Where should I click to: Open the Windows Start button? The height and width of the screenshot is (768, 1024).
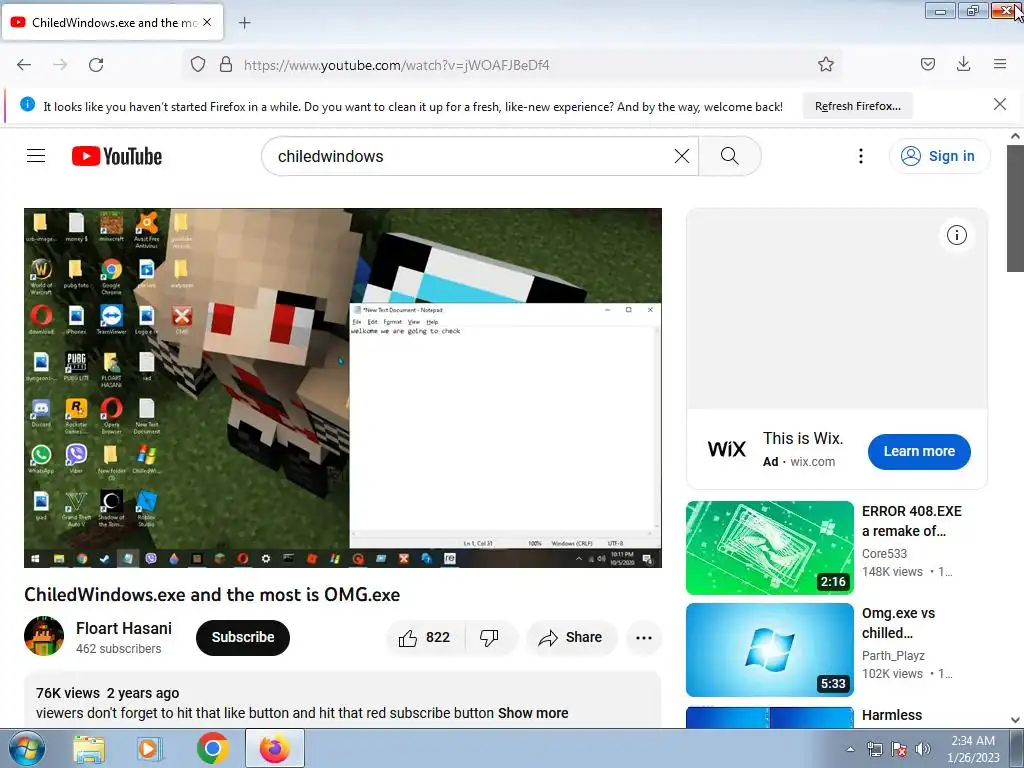click(25, 749)
